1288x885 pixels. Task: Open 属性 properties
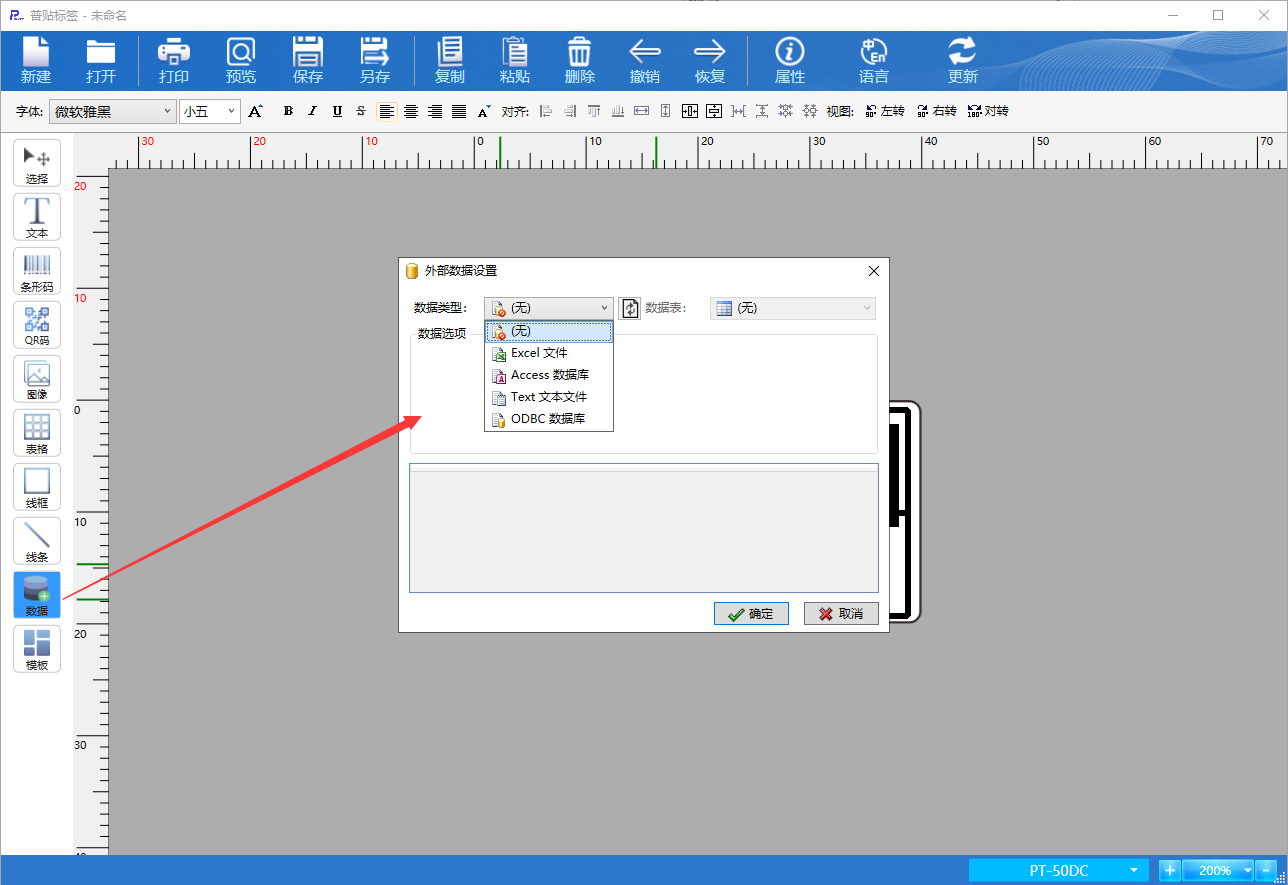790,60
